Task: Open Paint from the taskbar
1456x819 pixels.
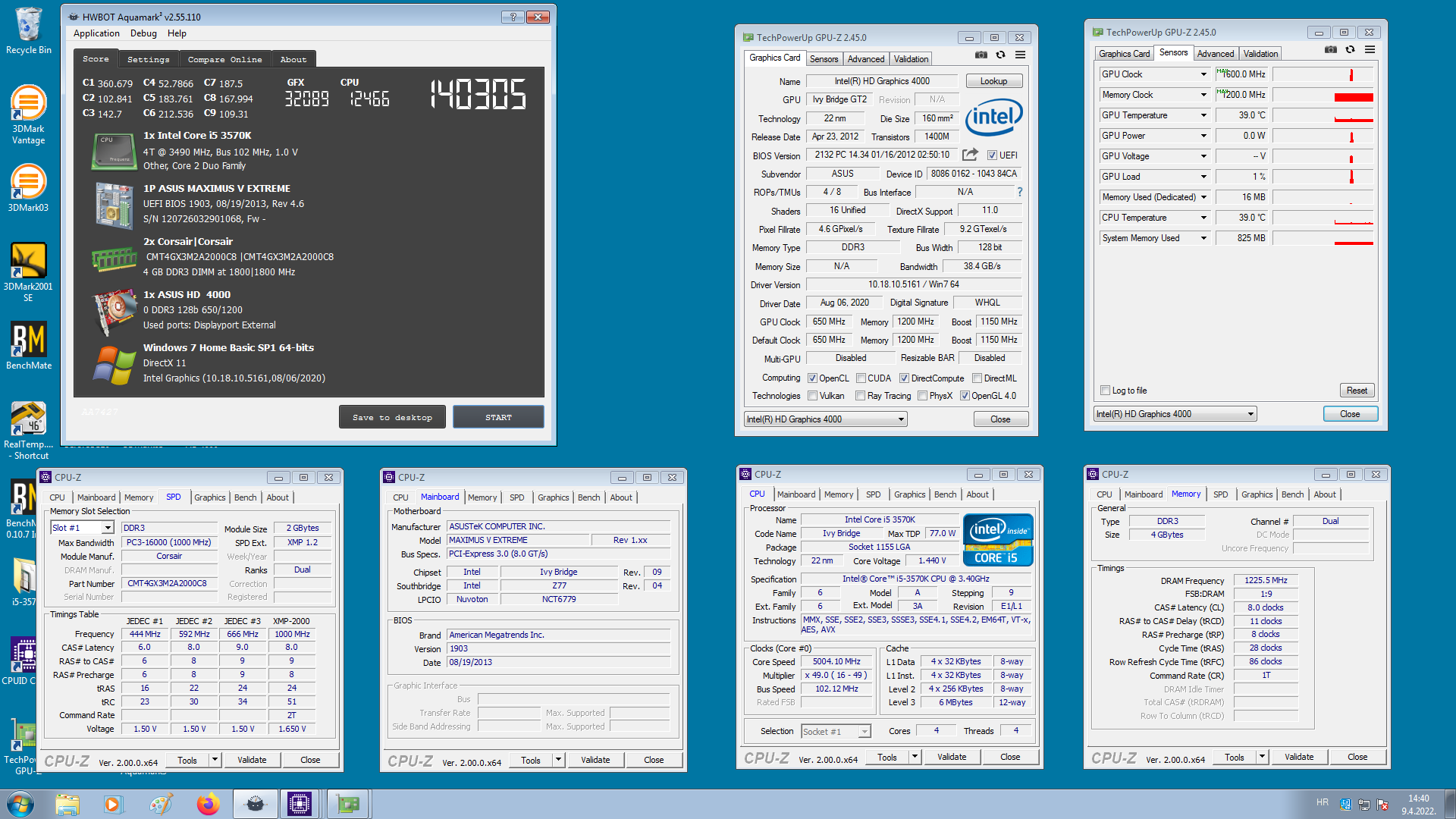Action: (161, 804)
